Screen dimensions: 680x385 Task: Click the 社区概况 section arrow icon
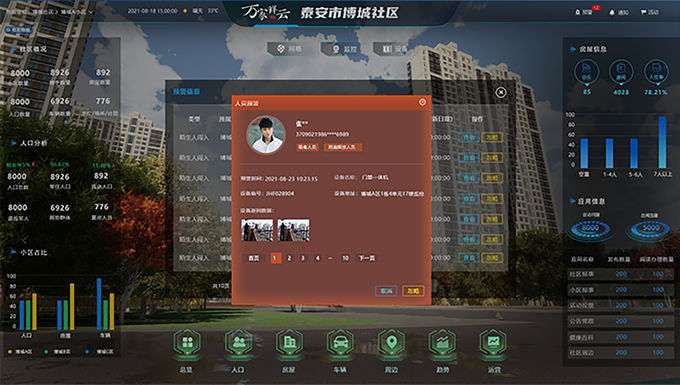[13, 49]
